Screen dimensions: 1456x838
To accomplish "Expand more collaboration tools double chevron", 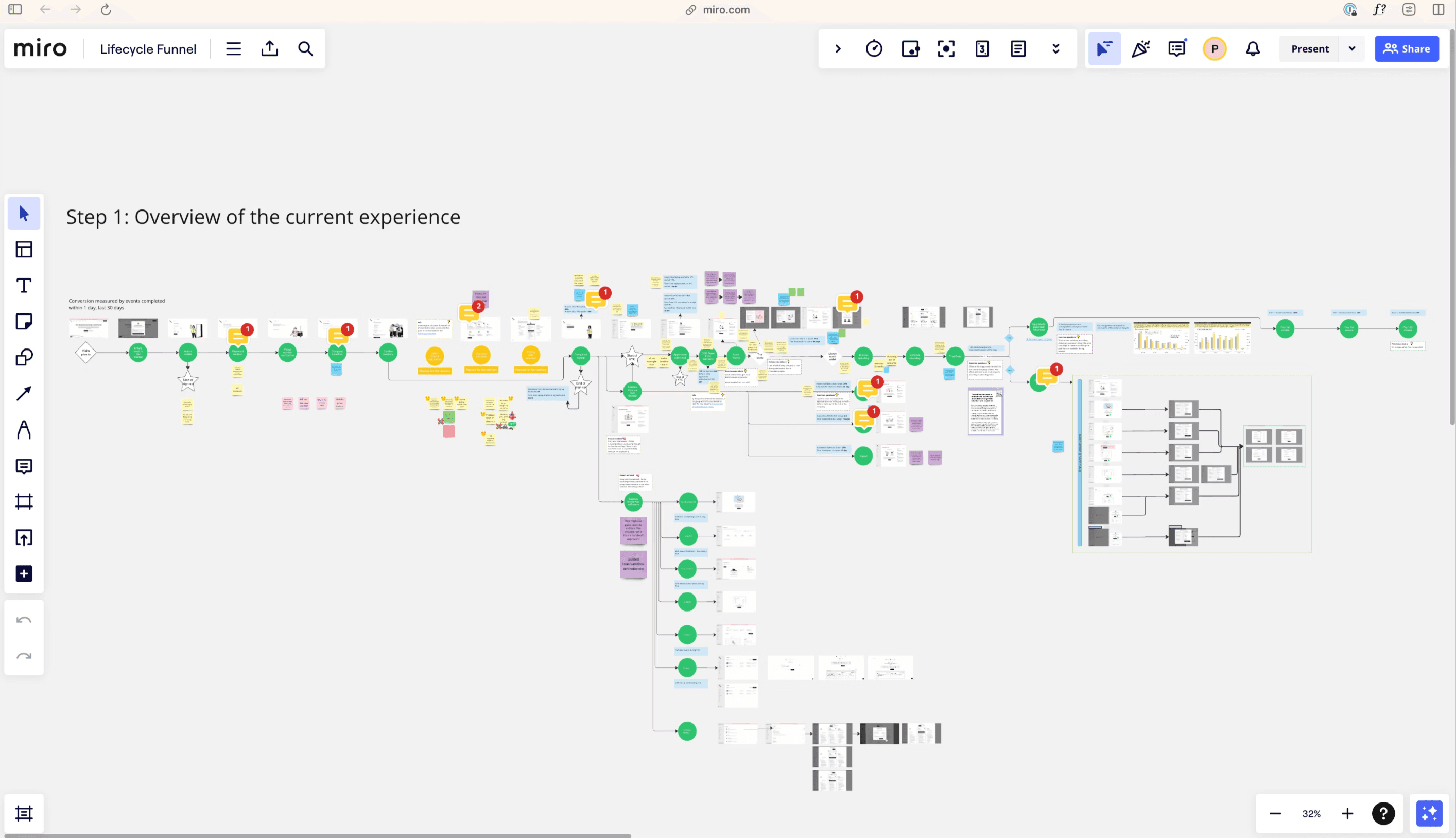I will coord(1055,49).
